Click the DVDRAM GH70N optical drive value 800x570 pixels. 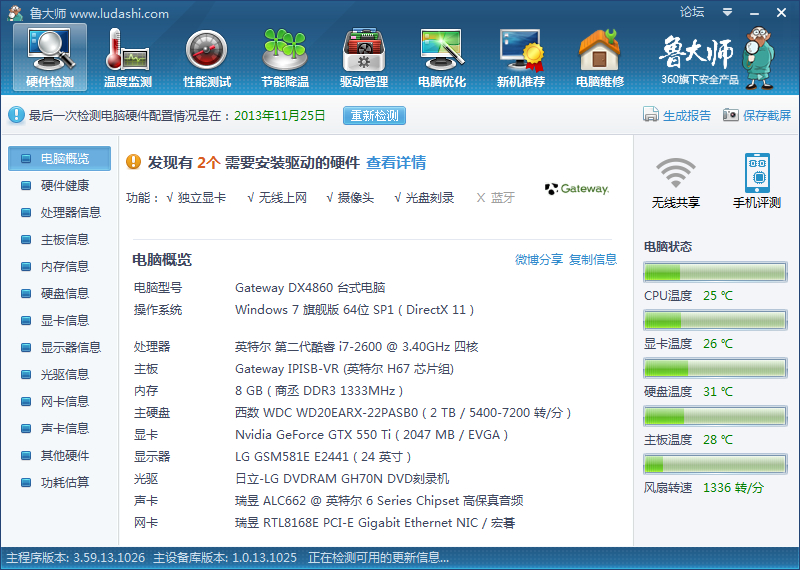(x=342, y=479)
